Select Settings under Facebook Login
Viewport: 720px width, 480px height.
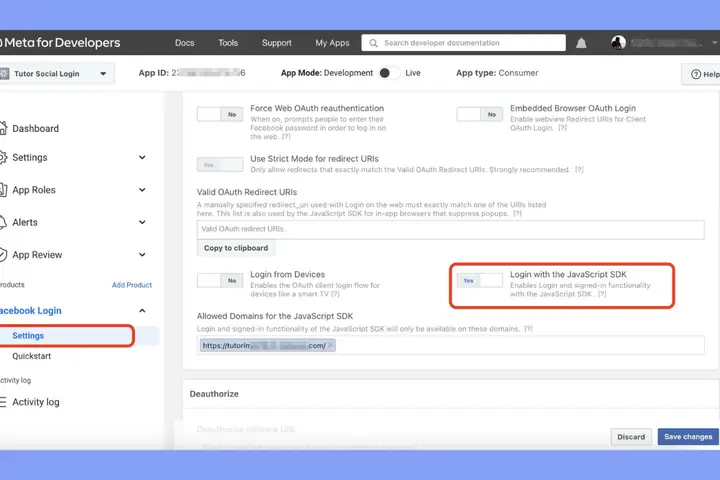pos(28,336)
